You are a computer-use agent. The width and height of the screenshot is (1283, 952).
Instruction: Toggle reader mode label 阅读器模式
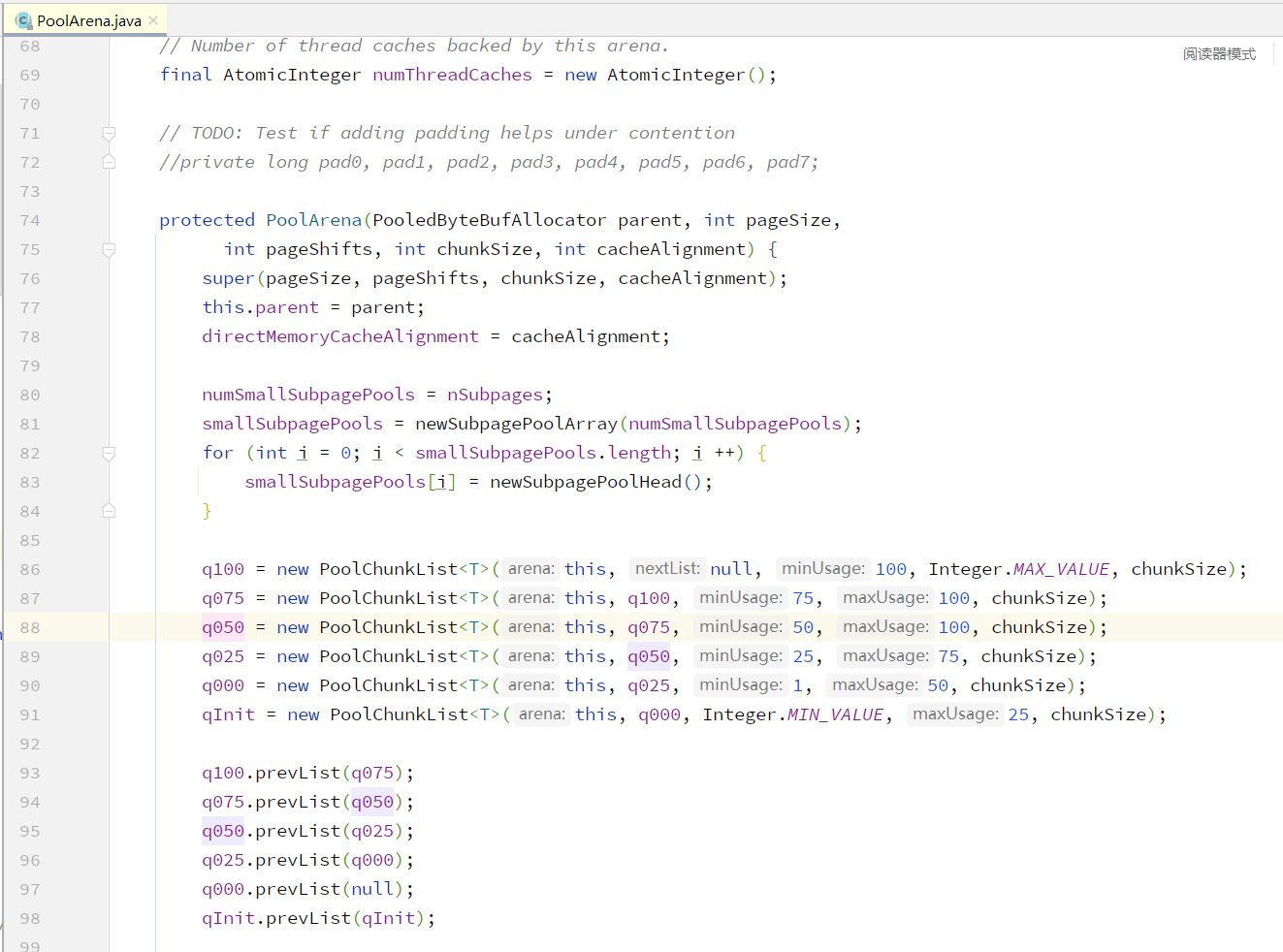coord(1218,54)
